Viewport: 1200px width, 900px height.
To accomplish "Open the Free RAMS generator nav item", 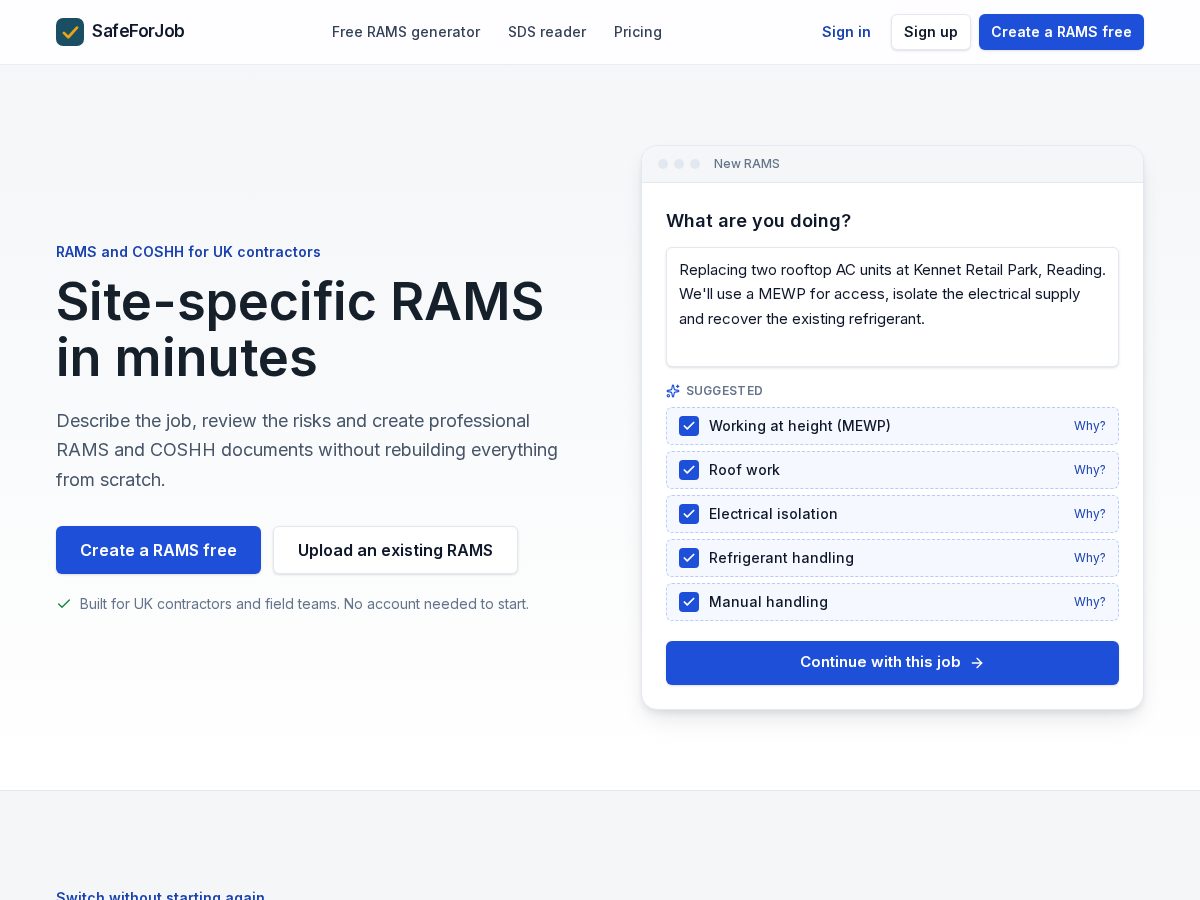I will (x=406, y=32).
